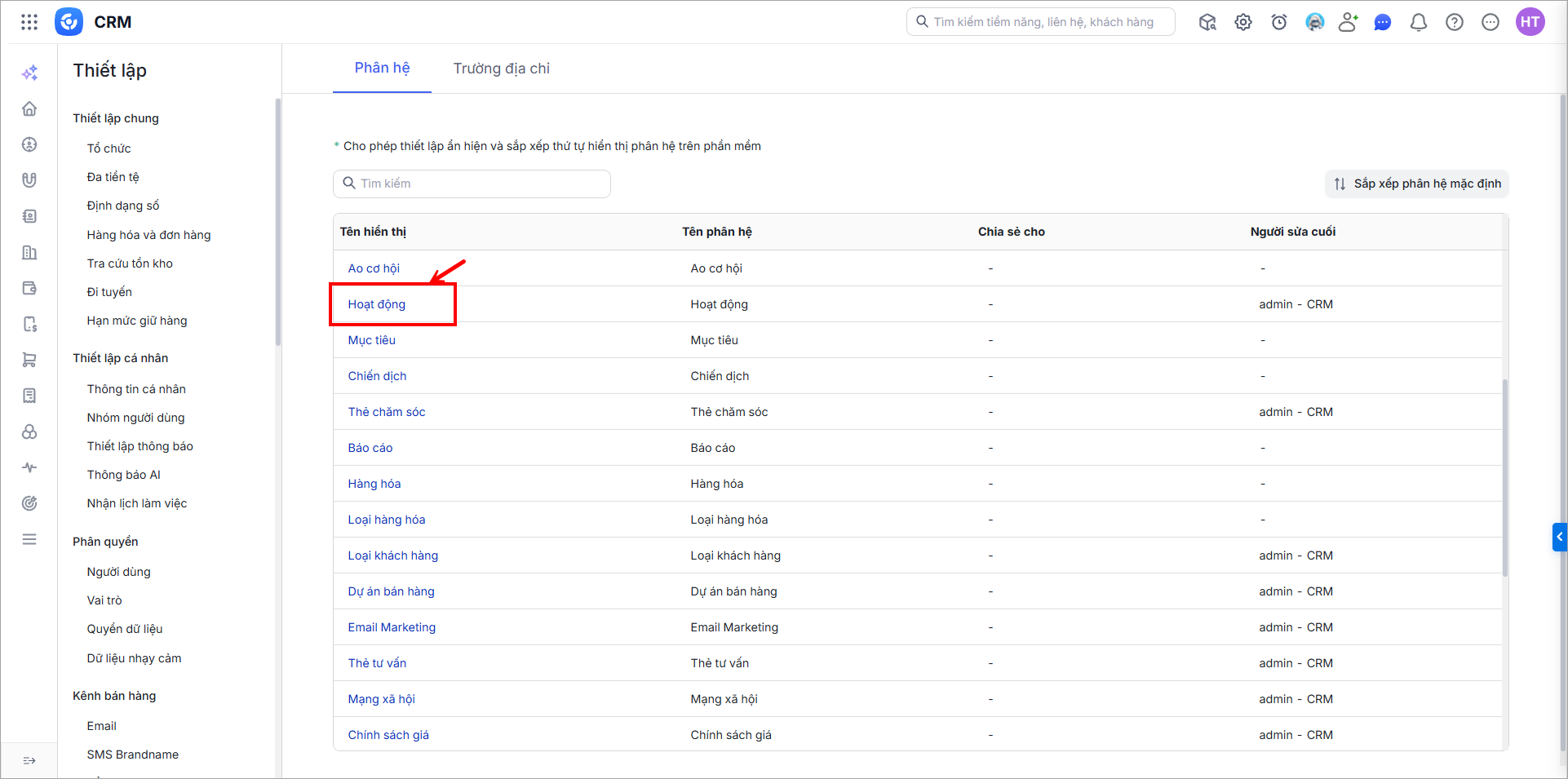
Task: Open the magnet icon in sidebar
Action: (29, 180)
